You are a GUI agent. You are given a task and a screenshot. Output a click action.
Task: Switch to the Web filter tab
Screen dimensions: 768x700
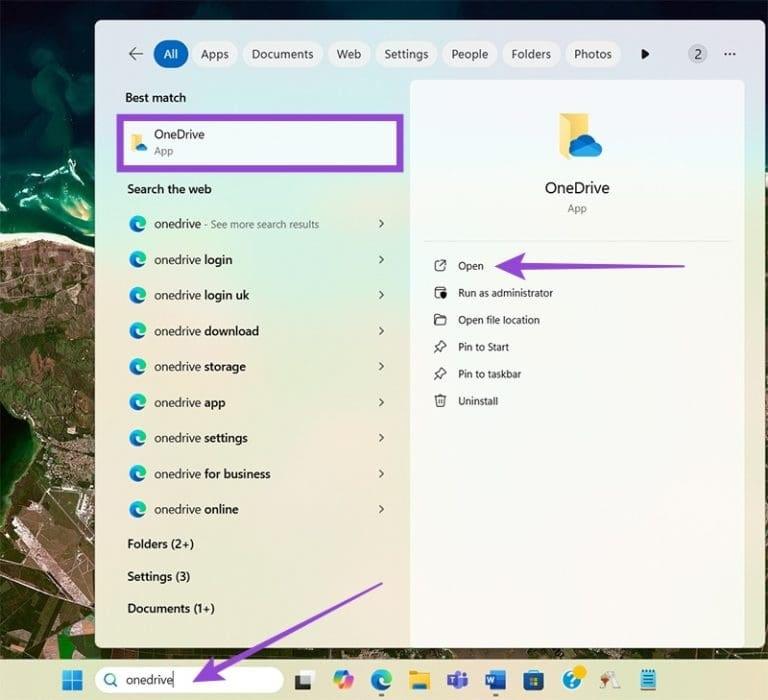(x=349, y=54)
